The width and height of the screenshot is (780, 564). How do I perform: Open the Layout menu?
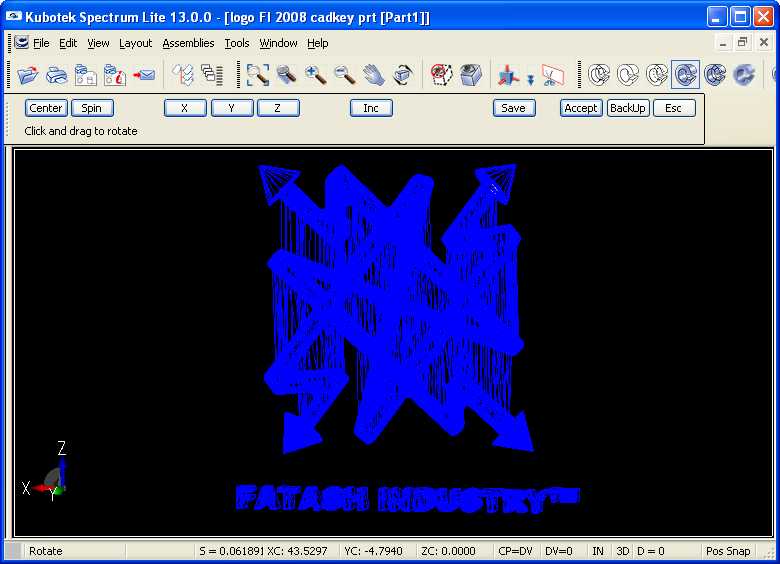(135, 43)
